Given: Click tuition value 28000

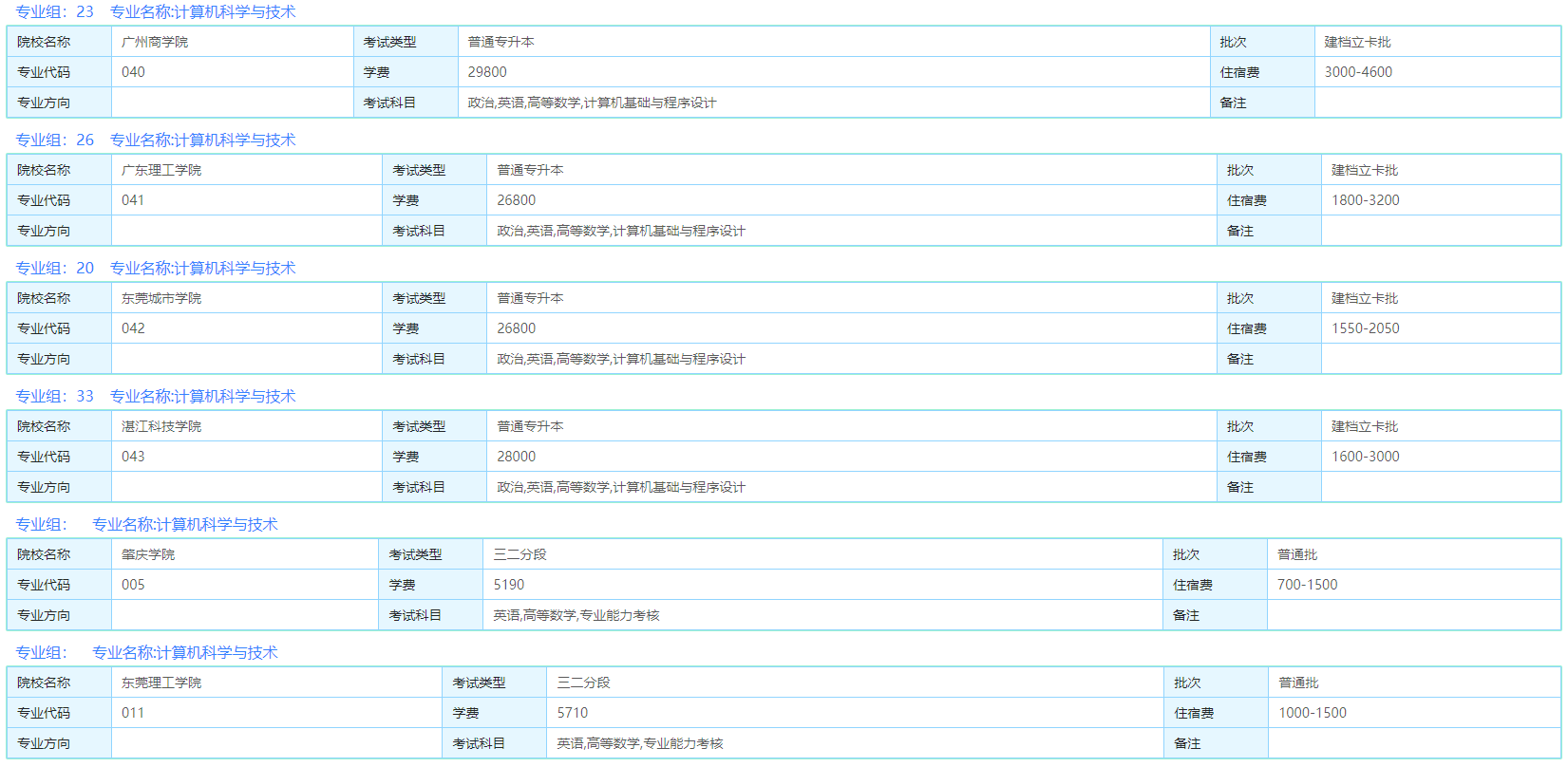Looking at the screenshot, I should pos(517,457).
